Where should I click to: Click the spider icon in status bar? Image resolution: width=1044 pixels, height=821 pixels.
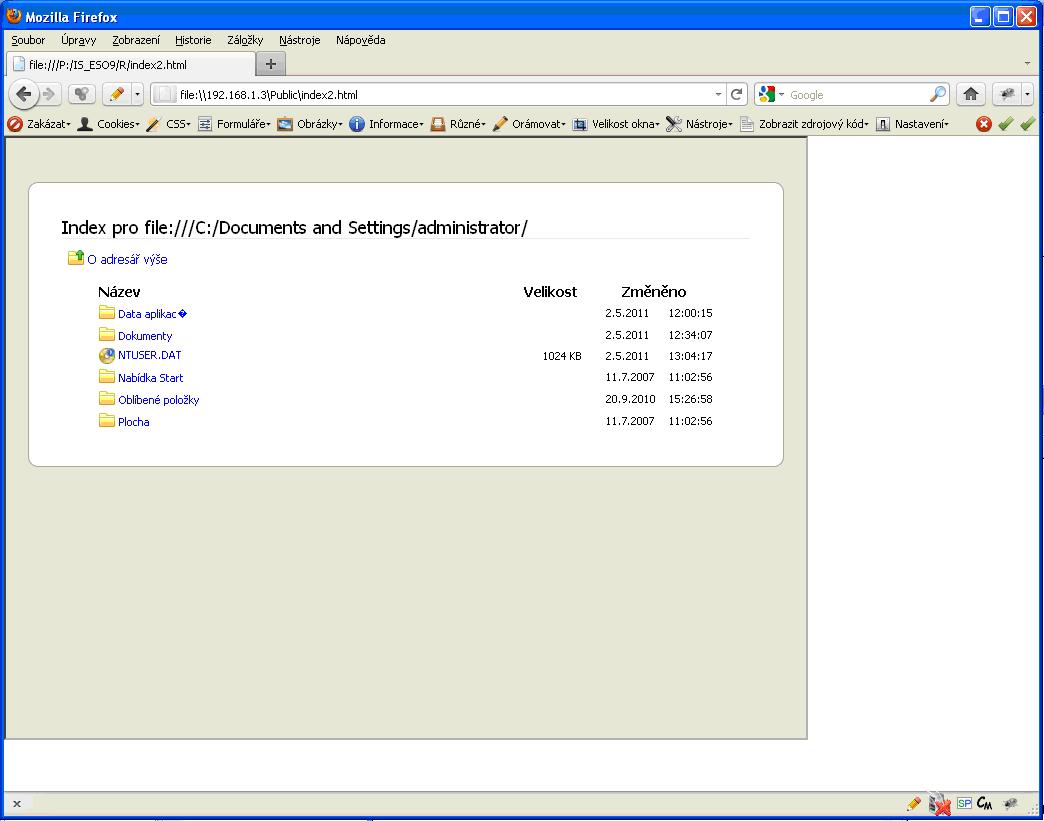(1010, 804)
